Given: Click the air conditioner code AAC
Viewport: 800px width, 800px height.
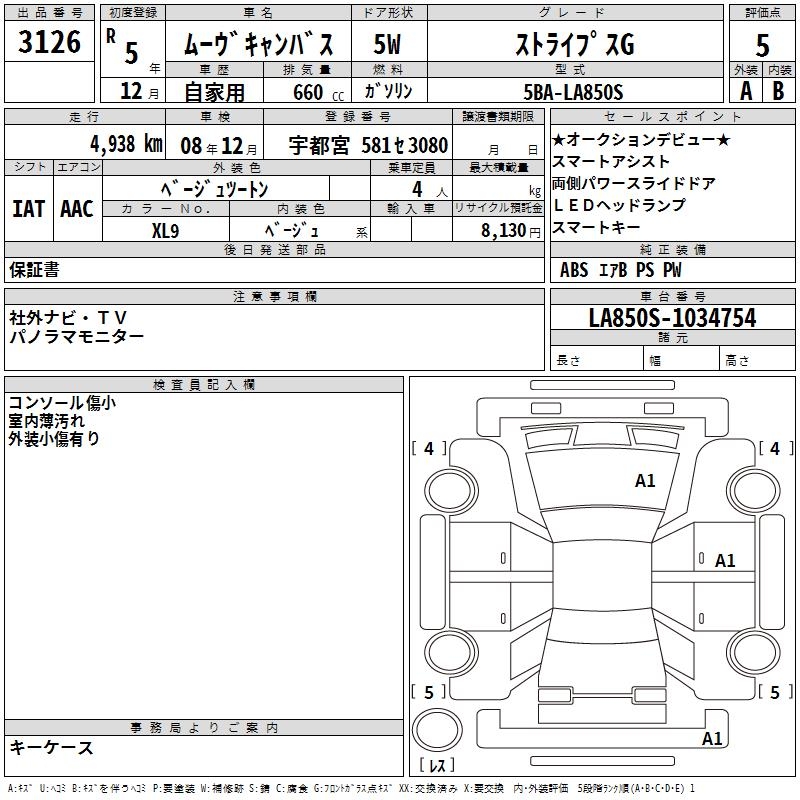Looking at the screenshot, I should (77, 209).
